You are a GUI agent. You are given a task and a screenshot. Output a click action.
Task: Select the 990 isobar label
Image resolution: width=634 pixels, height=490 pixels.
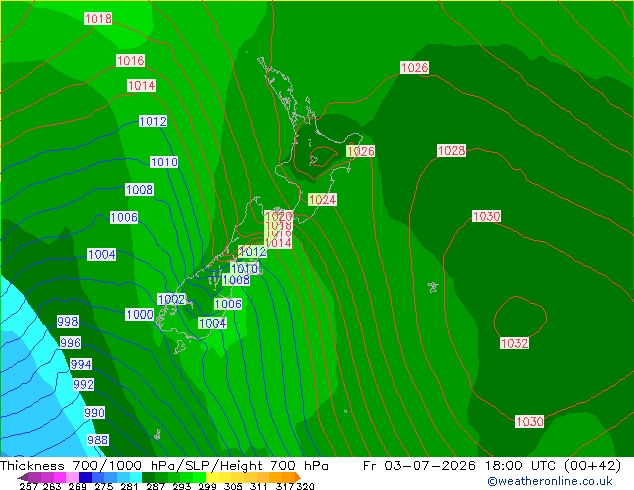[x=95, y=413]
